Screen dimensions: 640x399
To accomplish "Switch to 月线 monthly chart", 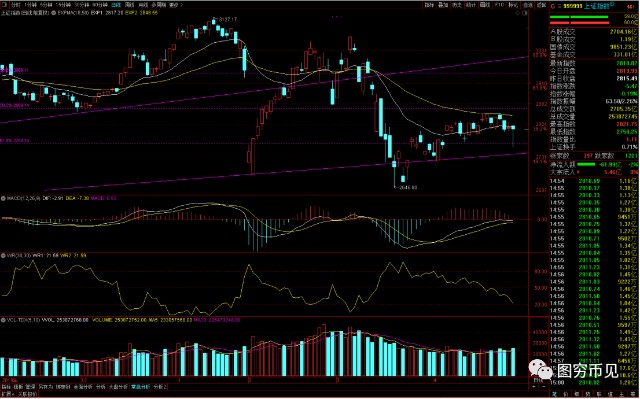I will pyautogui.click(x=143, y=5).
